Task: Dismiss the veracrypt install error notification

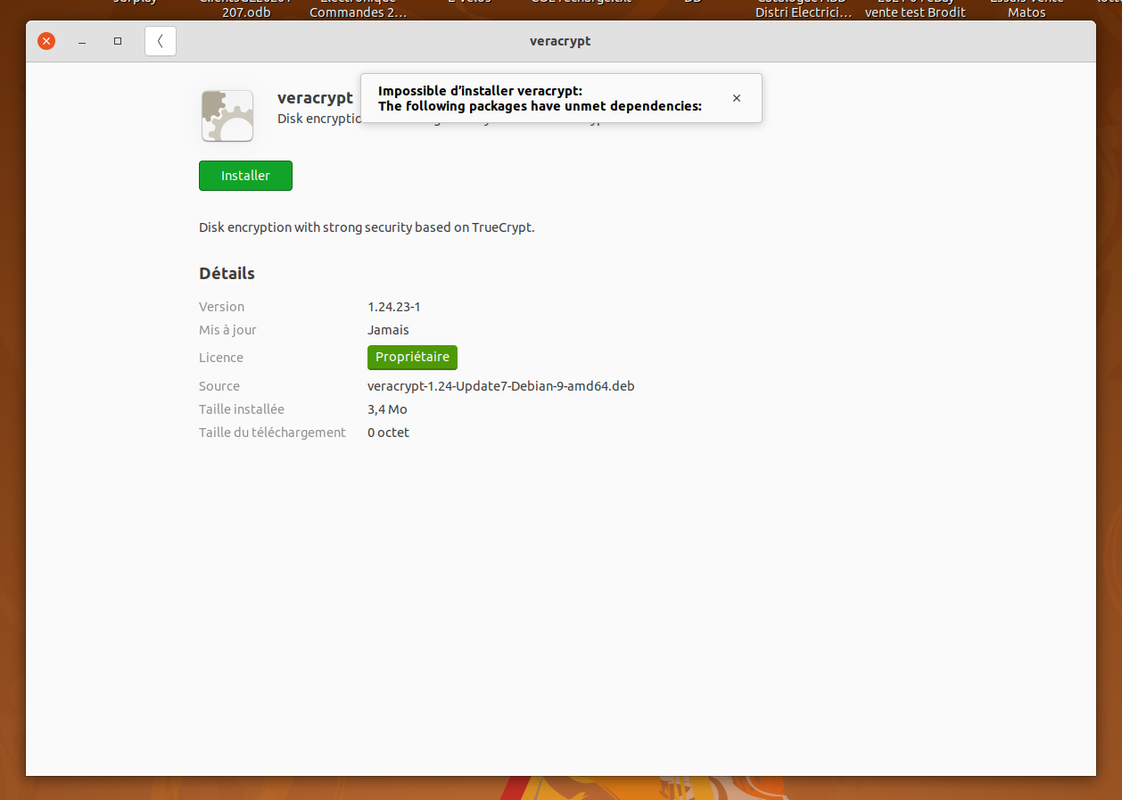Action: click(x=736, y=98)
